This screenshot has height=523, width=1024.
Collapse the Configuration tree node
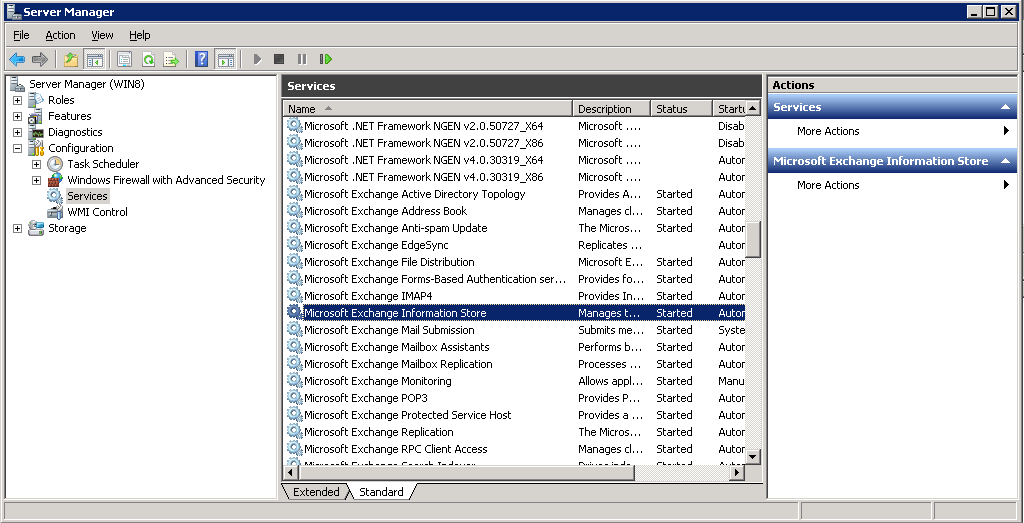point(17,148)
